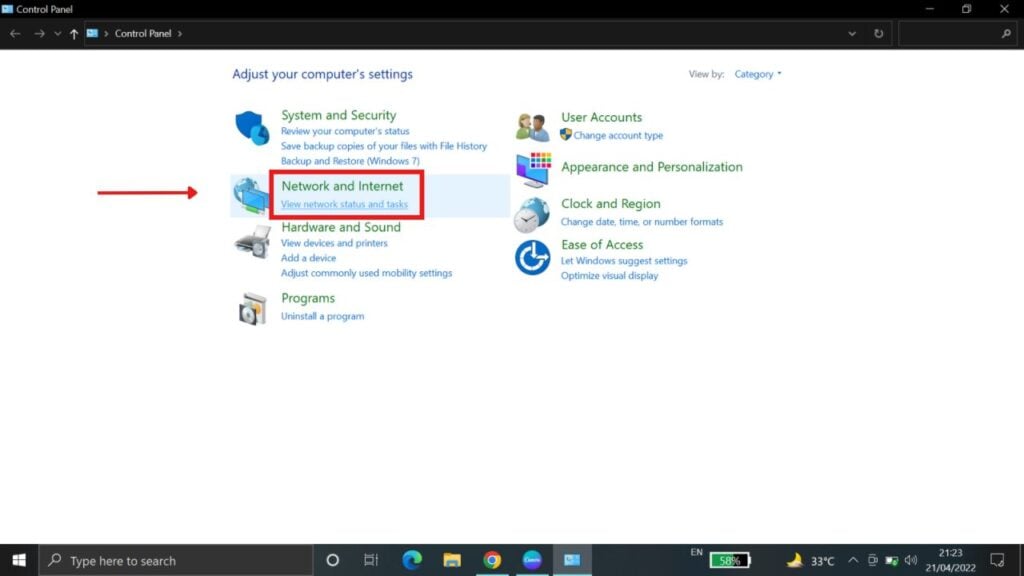Navigate up one level with up arrow

(74, 34)
